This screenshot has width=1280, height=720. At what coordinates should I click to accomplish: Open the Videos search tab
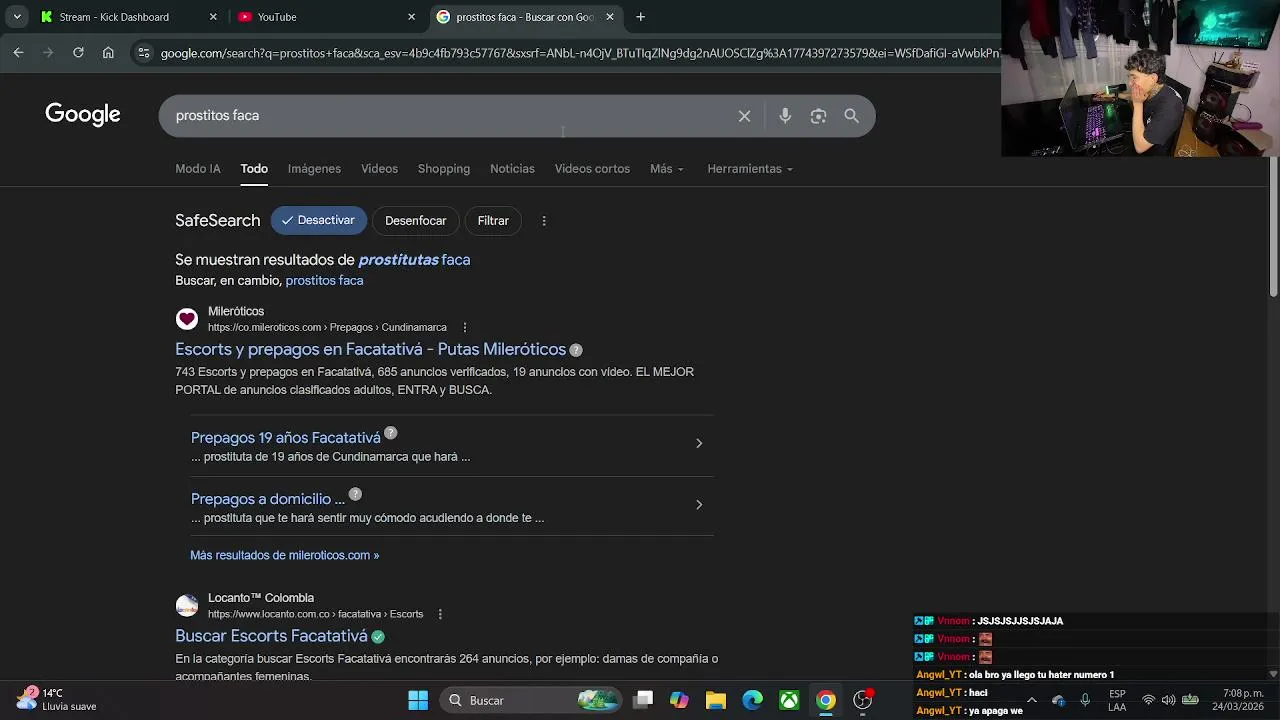coord(379,169)
